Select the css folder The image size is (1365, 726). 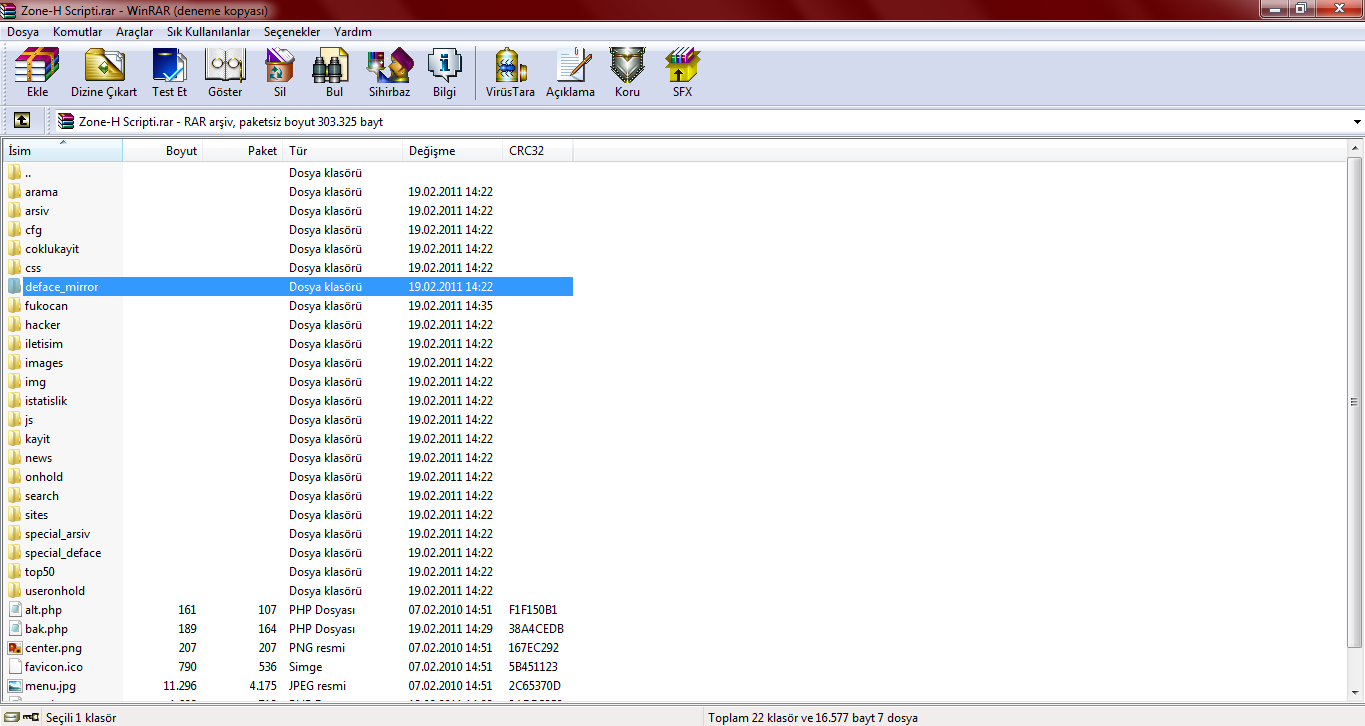pyautogui.click(x=33, y=268)
